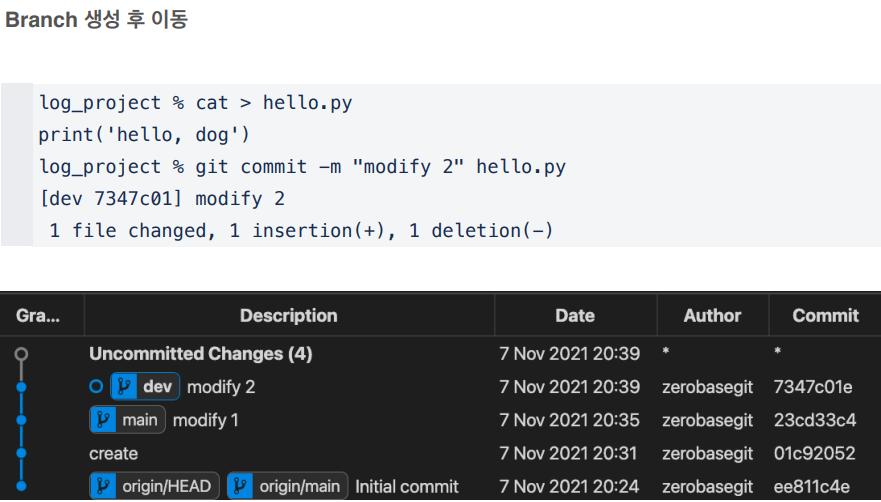Click the graph node for modify 1
881x502 pixels.
point(21,420)
